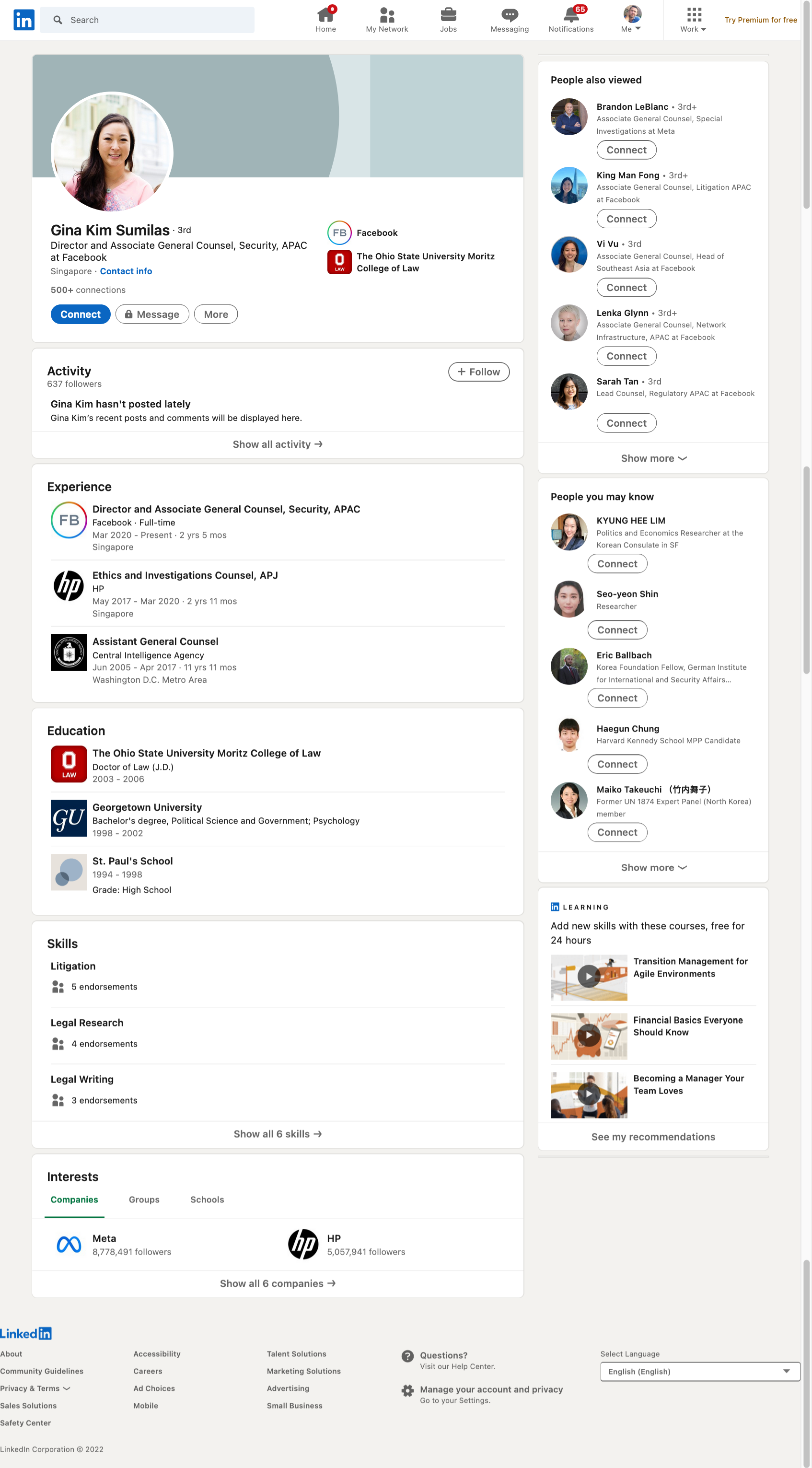
Task: Click Legal Research endorsements people icon
Action: [x=58, y=1043]
